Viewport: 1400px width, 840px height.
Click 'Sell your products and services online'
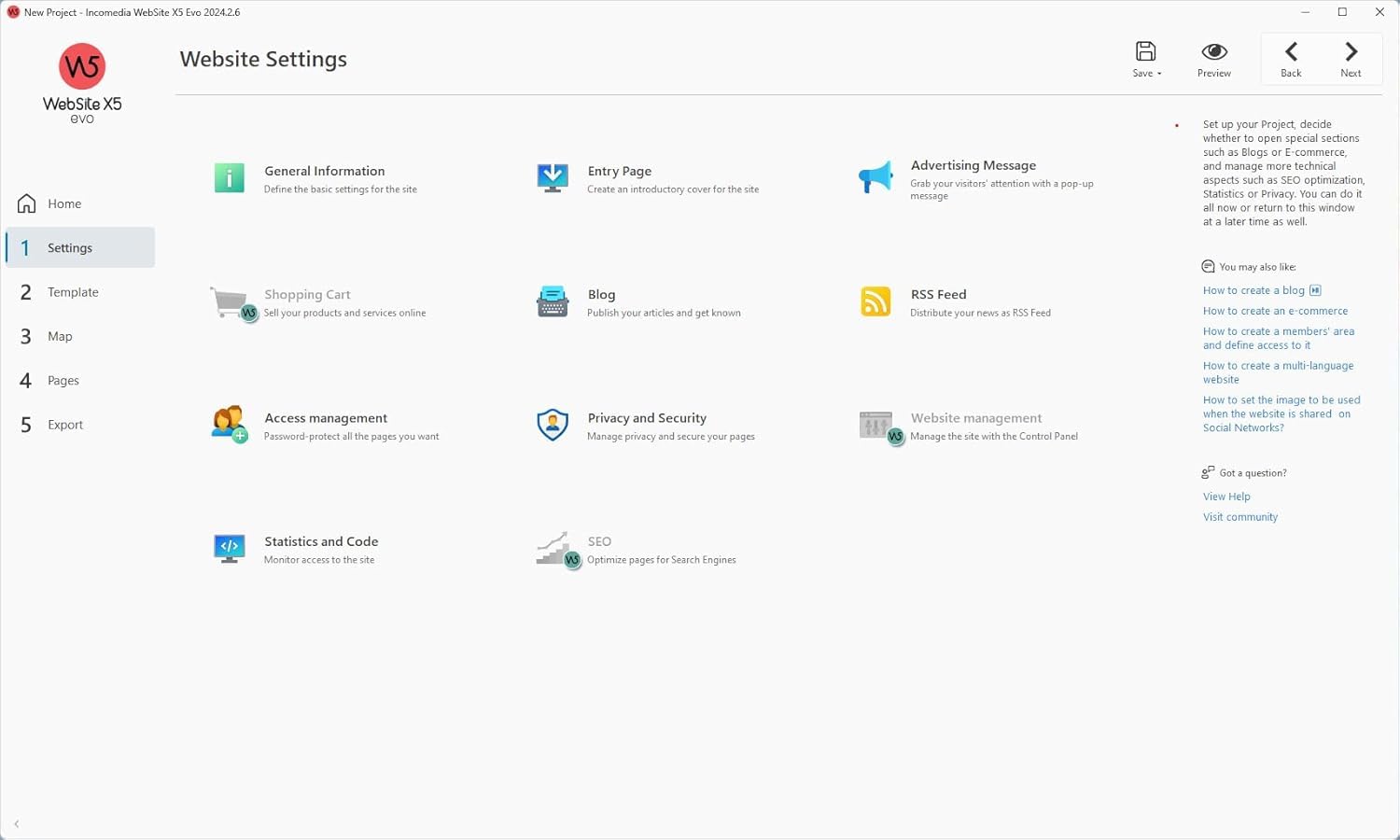click(x=345, y=313)
